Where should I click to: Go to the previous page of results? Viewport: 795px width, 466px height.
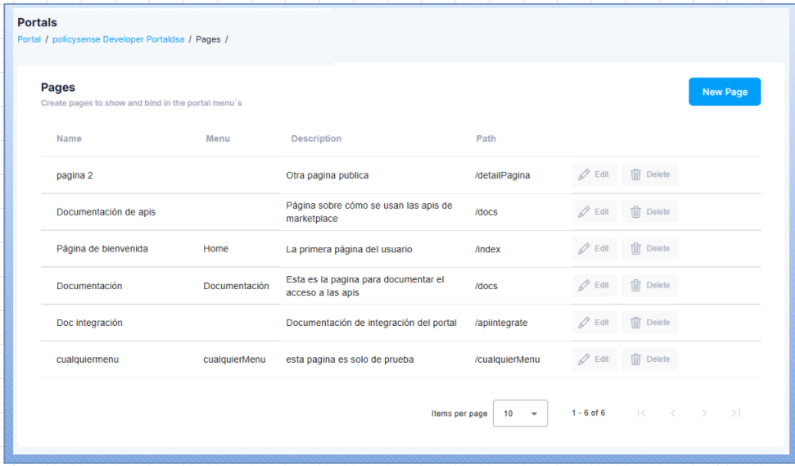coord(673,413)
